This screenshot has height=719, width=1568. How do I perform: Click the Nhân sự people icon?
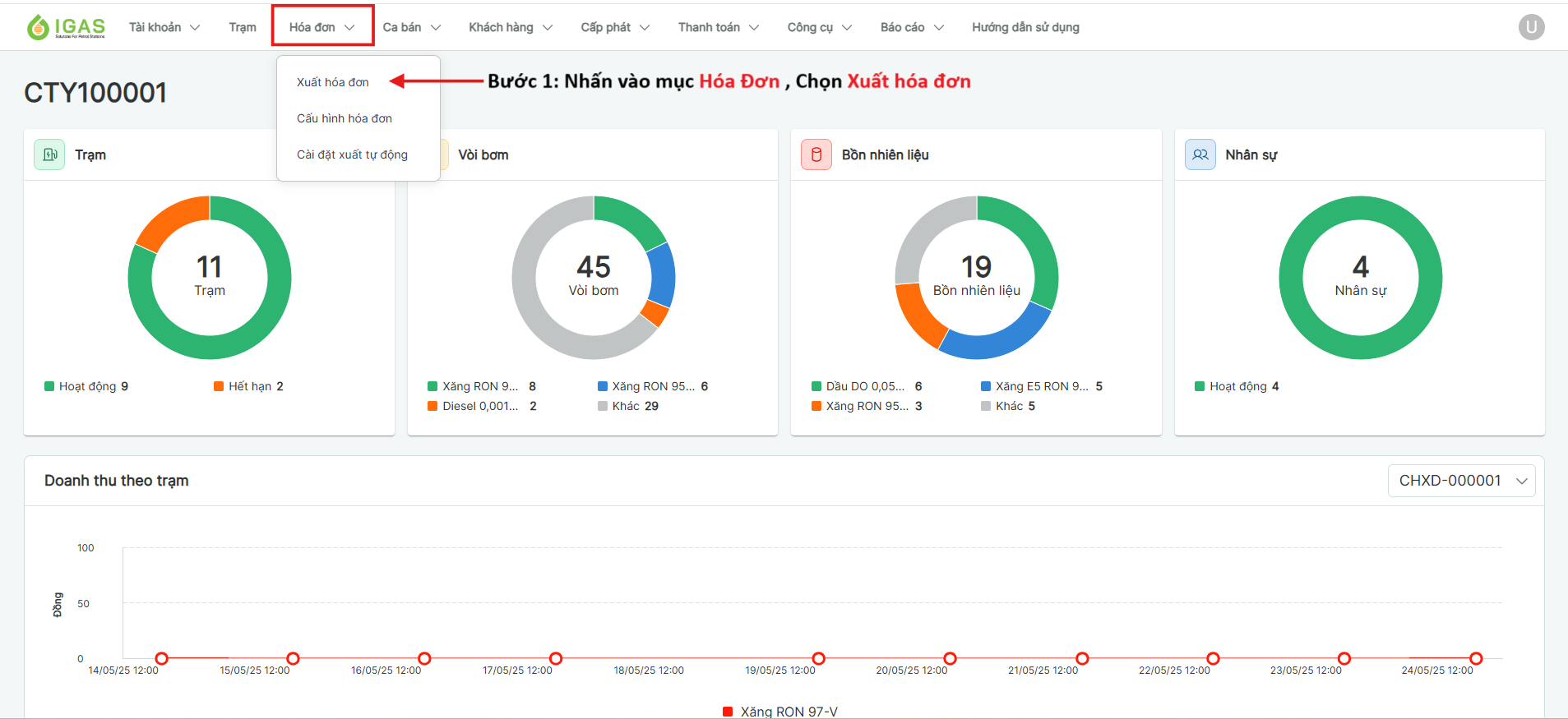point(1200,154)
